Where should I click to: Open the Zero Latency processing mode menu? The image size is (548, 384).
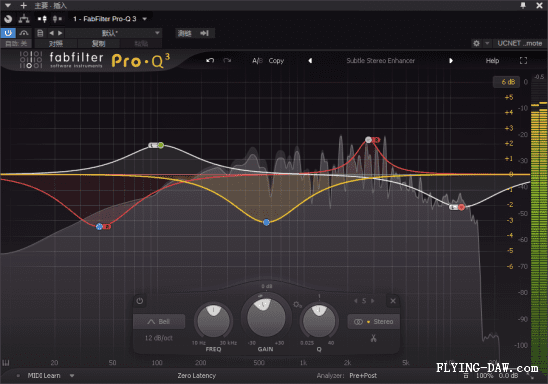pos(196,376)
